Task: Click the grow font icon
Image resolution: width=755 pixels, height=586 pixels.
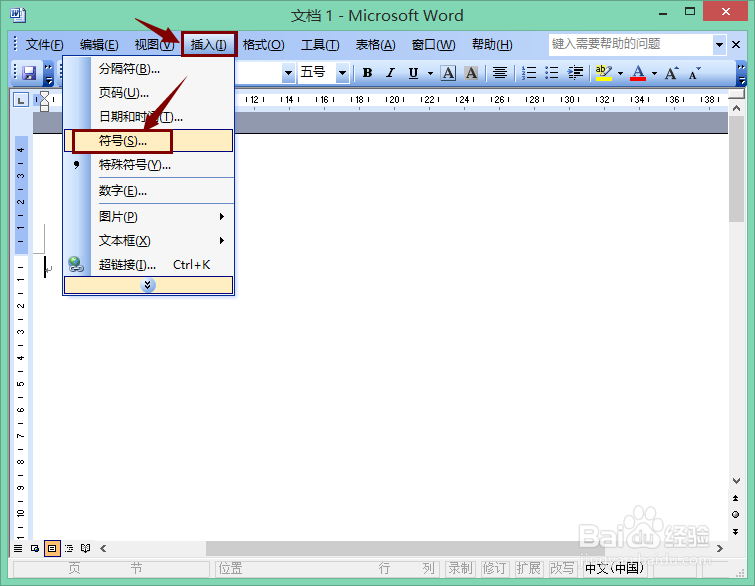Action: (672, 73)
